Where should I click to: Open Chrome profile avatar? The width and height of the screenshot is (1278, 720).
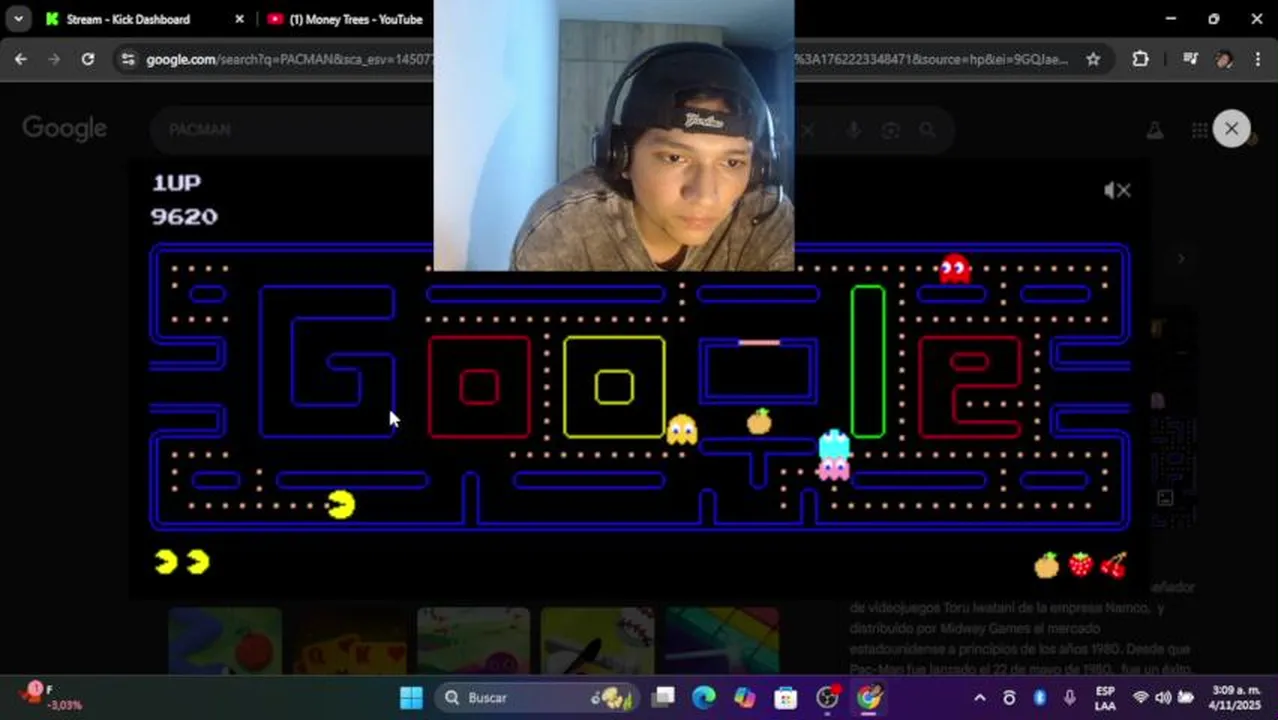coord(1224,59)
